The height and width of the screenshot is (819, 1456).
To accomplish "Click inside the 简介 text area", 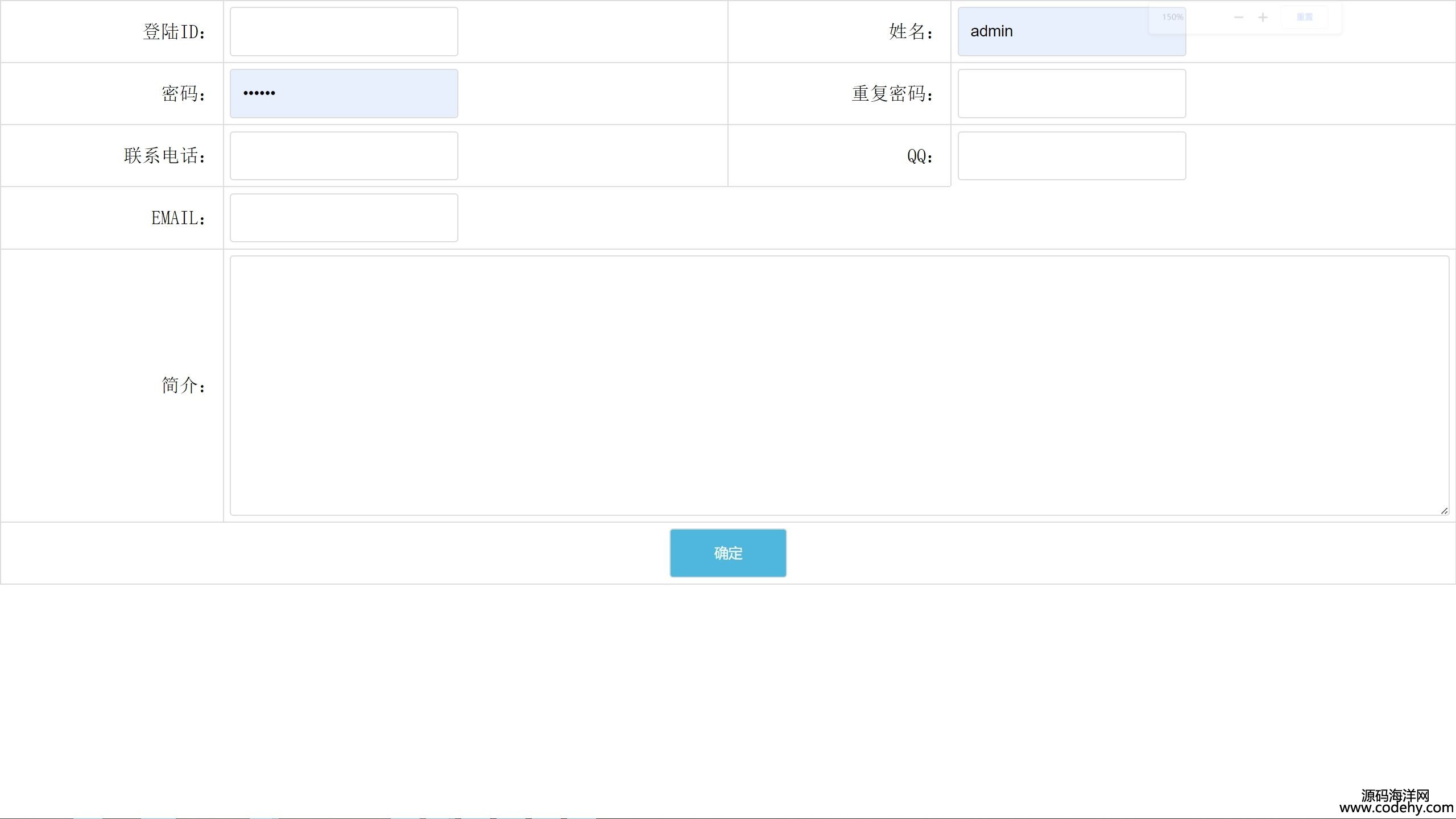I will pyautogui.click(x=839, y=386).
